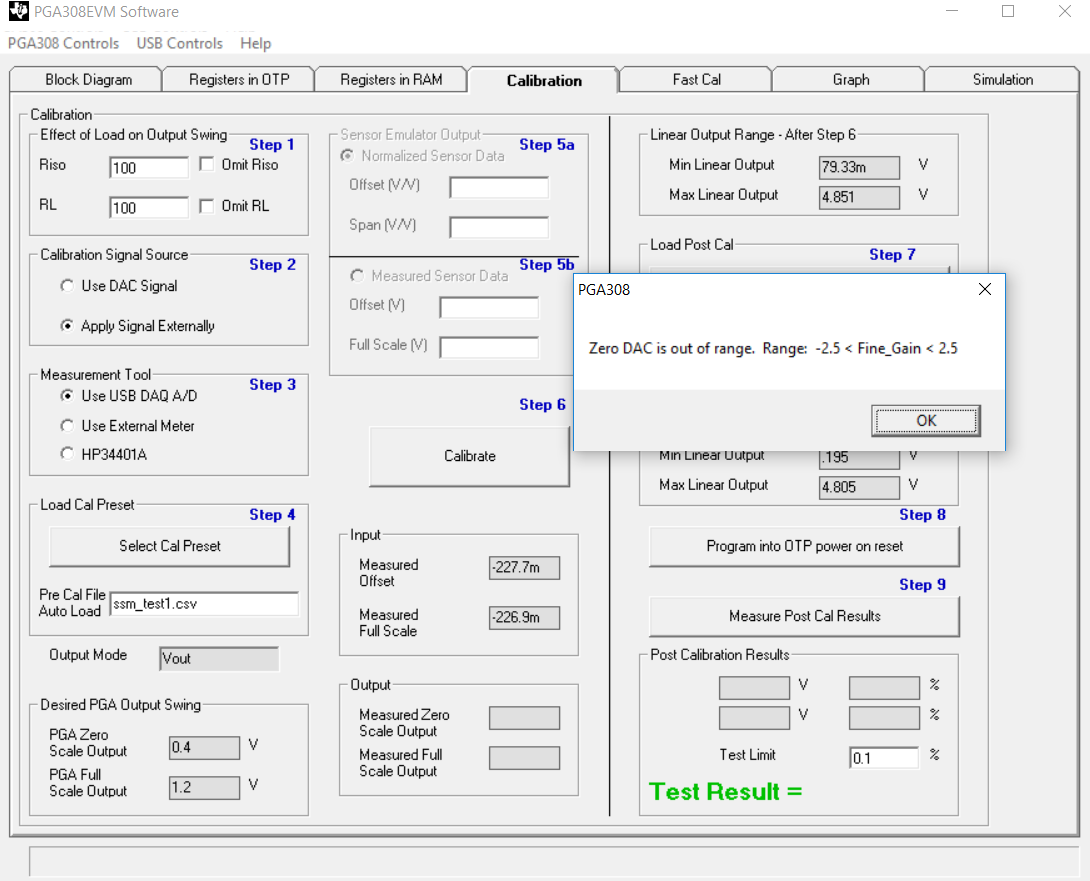Image resolution: width=1090 pixels, height=881 pixels.
Task: Click OK in the PGA308 dialog
Action: pos(926,421)
